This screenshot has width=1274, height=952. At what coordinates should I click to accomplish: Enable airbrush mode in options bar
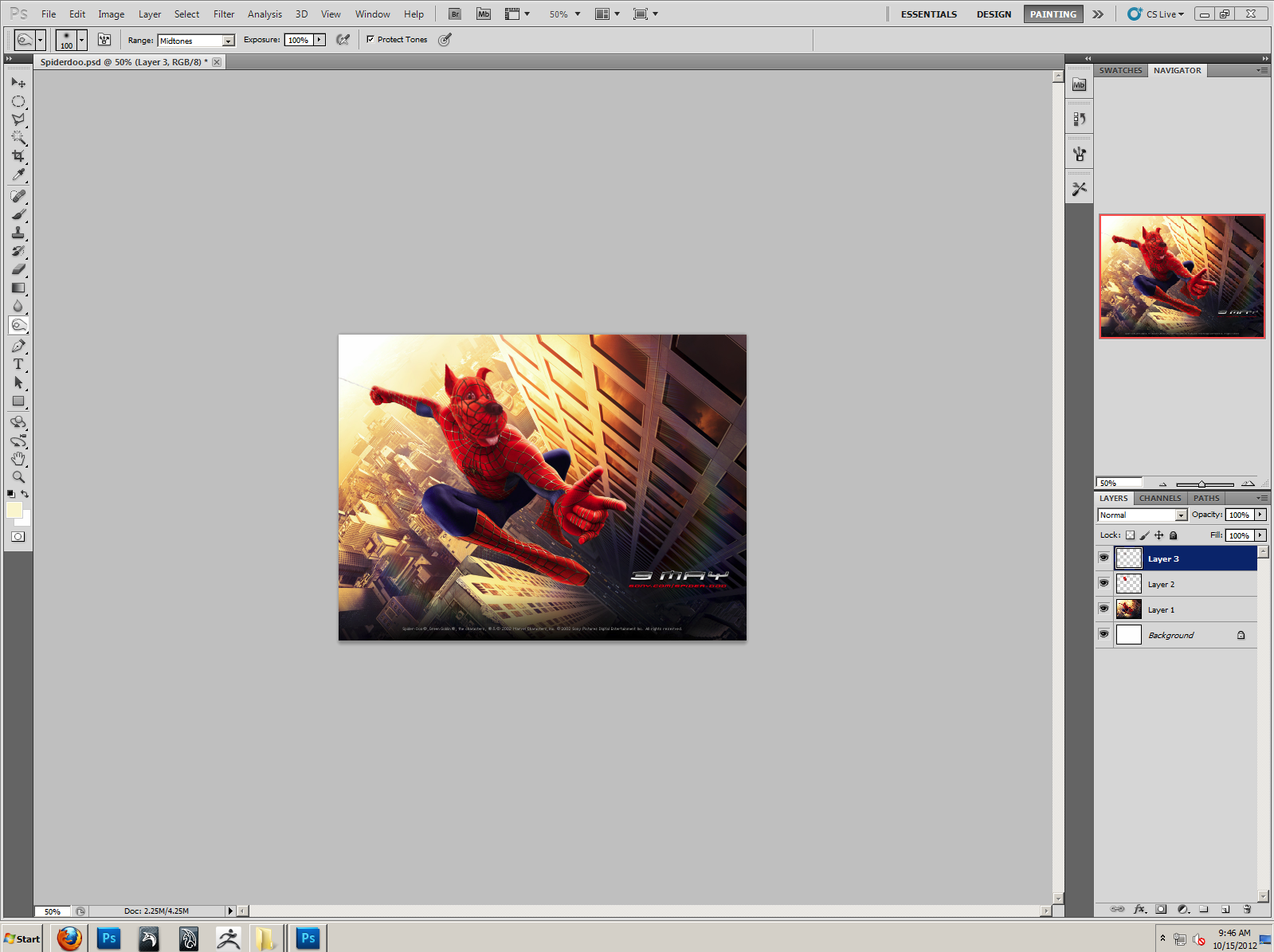point(343,39)
